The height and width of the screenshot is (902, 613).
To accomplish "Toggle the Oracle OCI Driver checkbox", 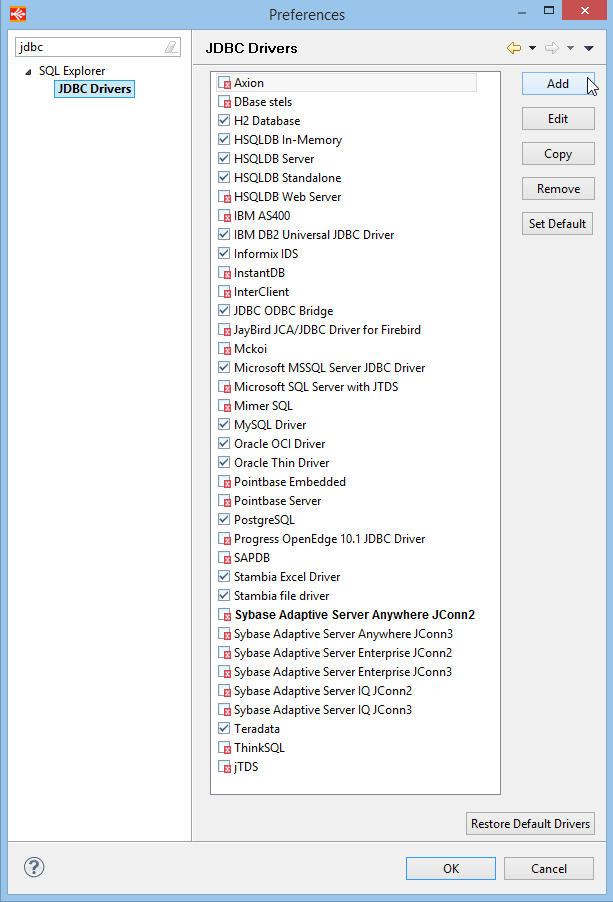I will pos(224,444).
